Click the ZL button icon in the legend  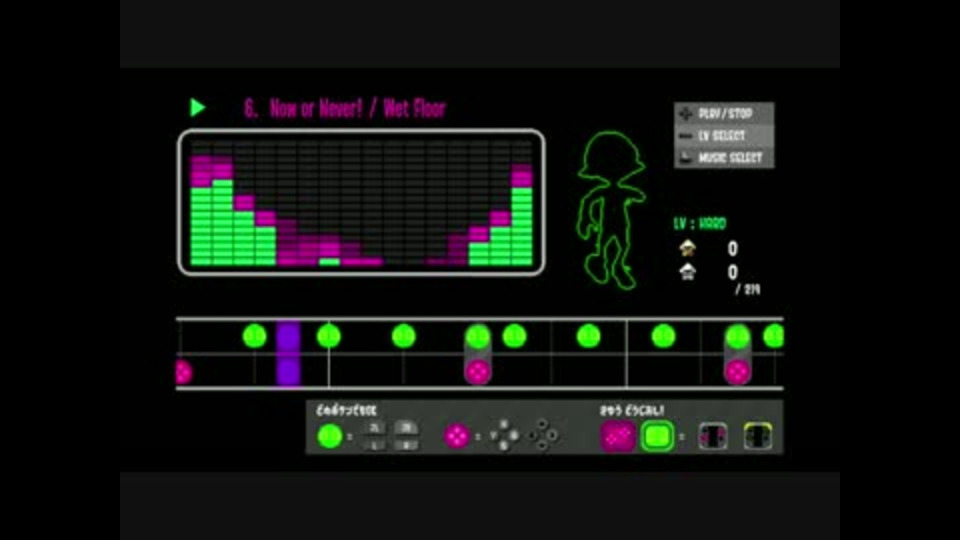pos(374,428)
